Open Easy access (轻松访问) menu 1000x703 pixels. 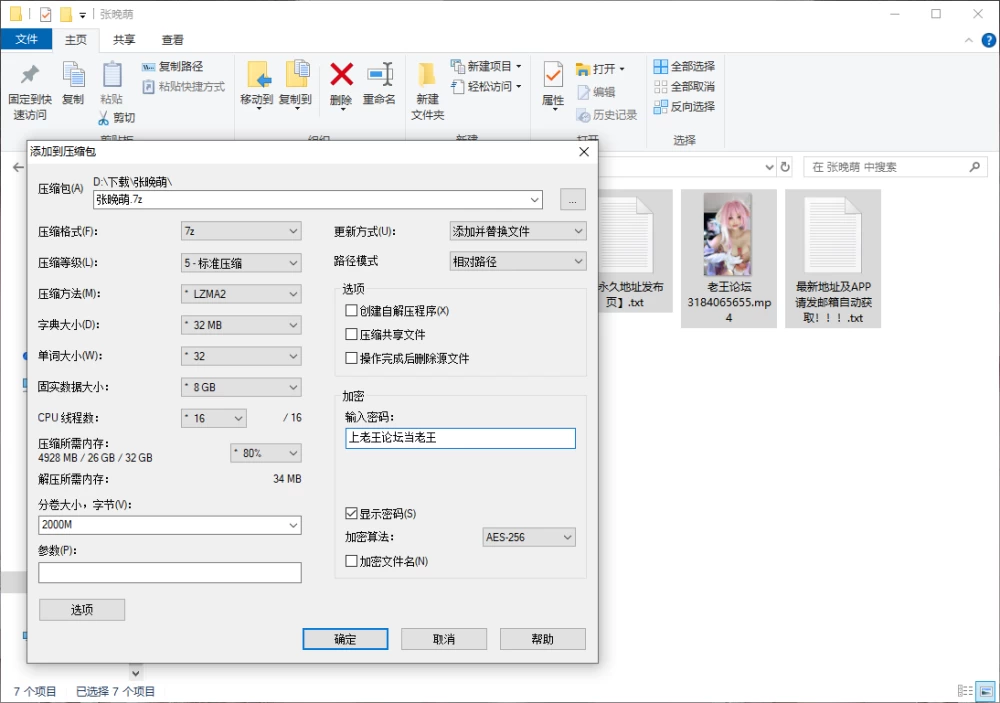pyautogui.click(x=486, y=86)
